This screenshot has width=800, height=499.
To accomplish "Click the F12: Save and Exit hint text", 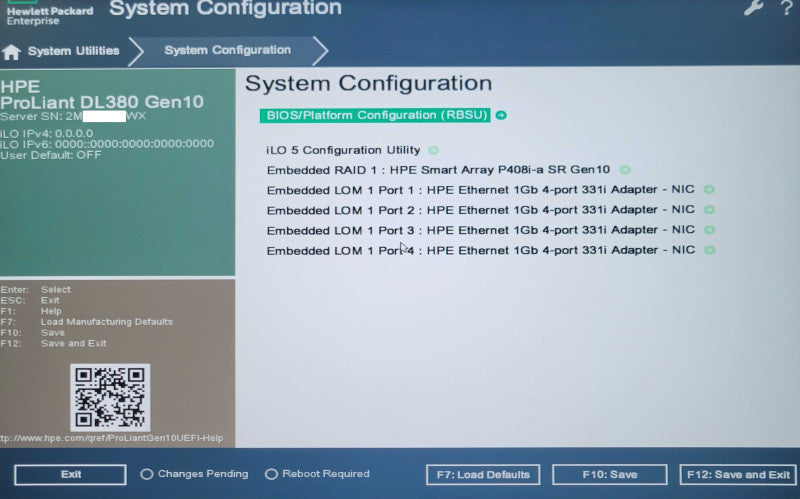I will click(54, 343).
